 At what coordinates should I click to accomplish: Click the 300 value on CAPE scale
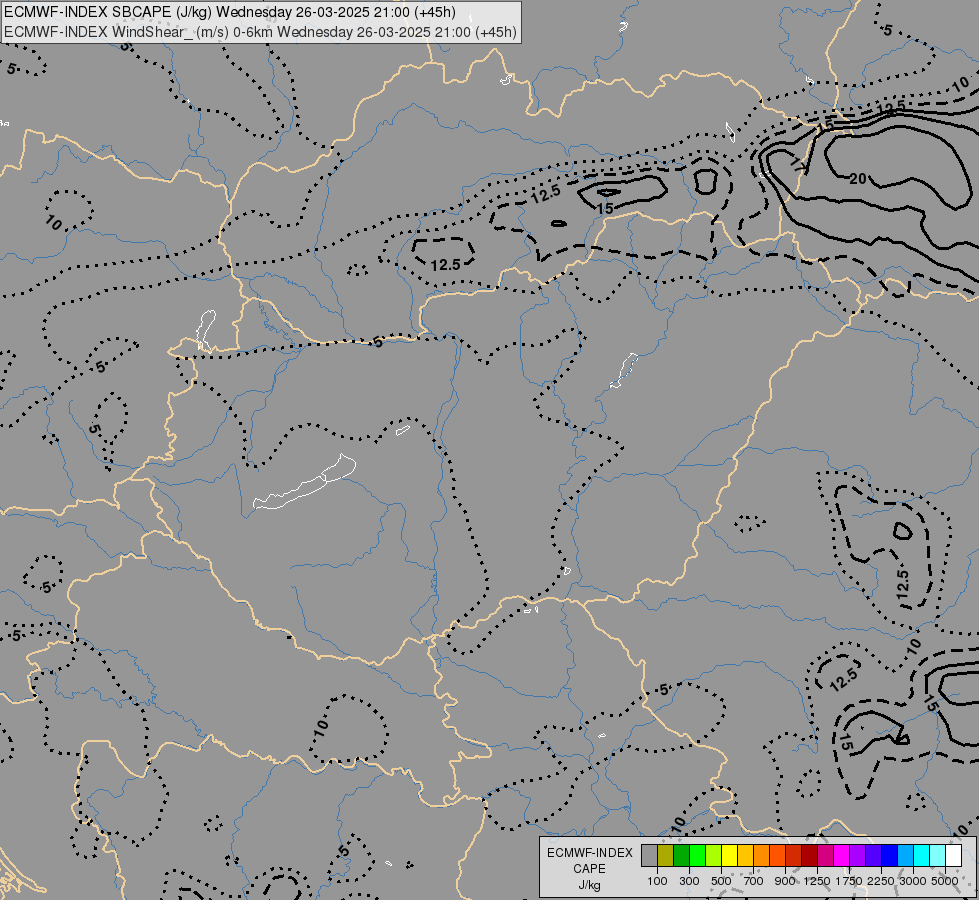(x=689, y=881)
